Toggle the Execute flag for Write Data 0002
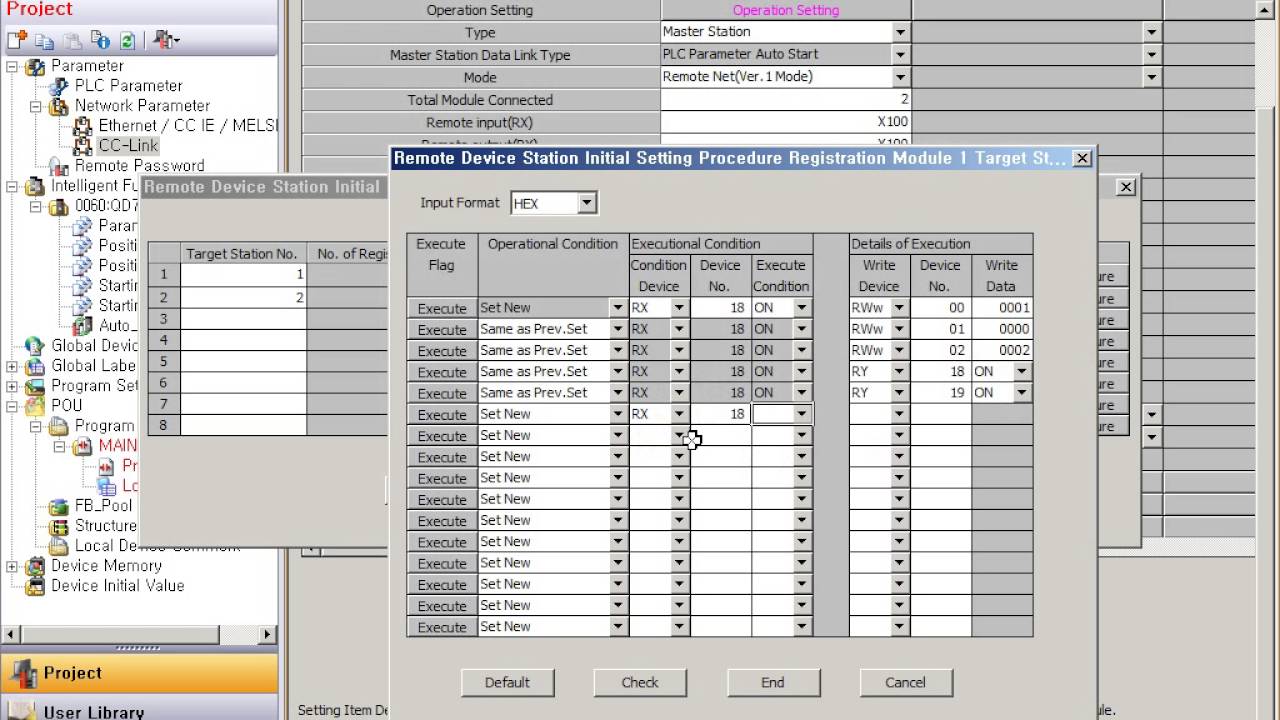Image resolution: width=1280 pixels, height=720 pixels. point(442,351)
